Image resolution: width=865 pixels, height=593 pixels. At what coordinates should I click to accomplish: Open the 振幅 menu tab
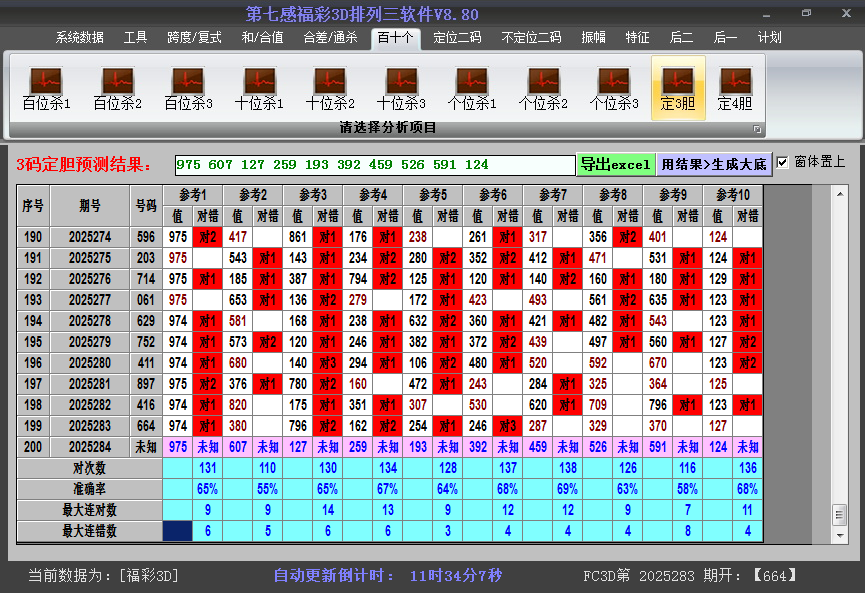click(x=594, y=38)
